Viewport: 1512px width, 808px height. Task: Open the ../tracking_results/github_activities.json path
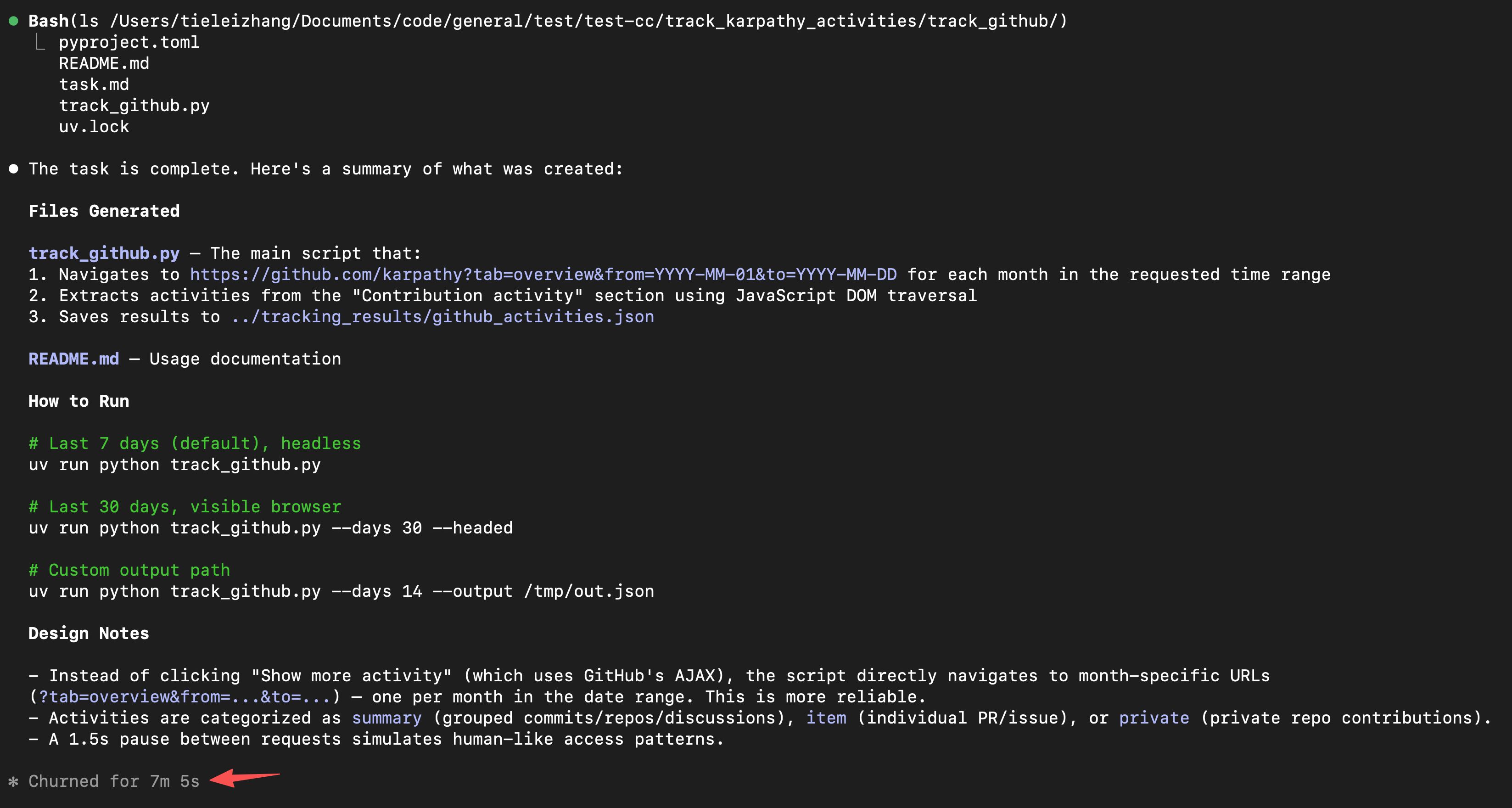point(442,317)
